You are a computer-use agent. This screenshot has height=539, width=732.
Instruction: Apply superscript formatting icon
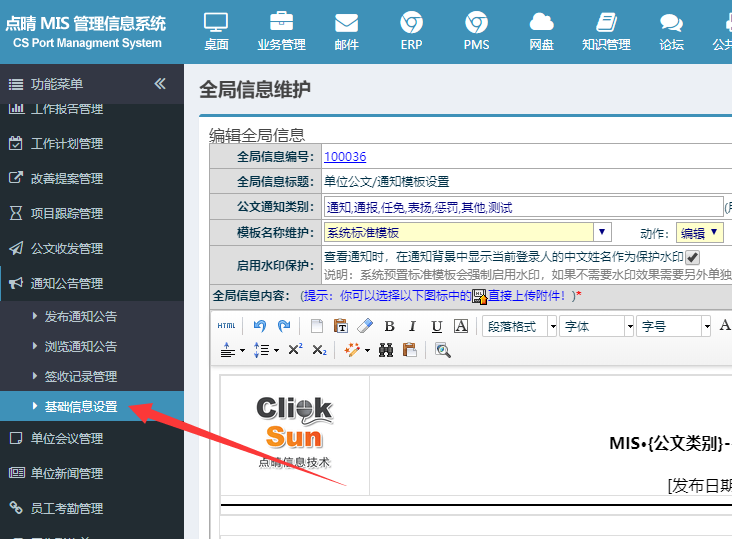click(x=295, y=350)
